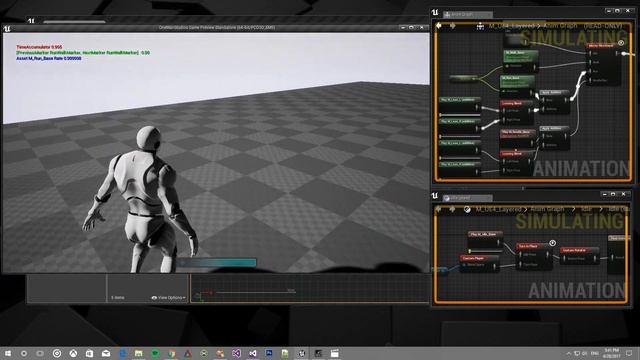Select the tab of the lower graph window

(467, 198)
